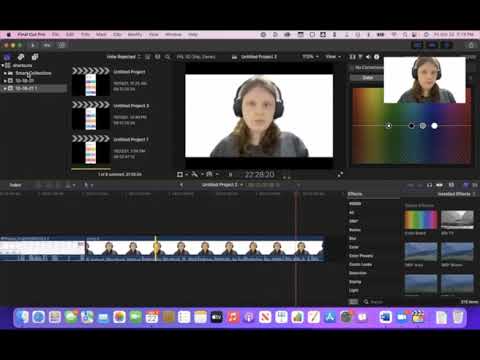
Task: Select the Color tab in inspector
Action: (x=367, y=78)
